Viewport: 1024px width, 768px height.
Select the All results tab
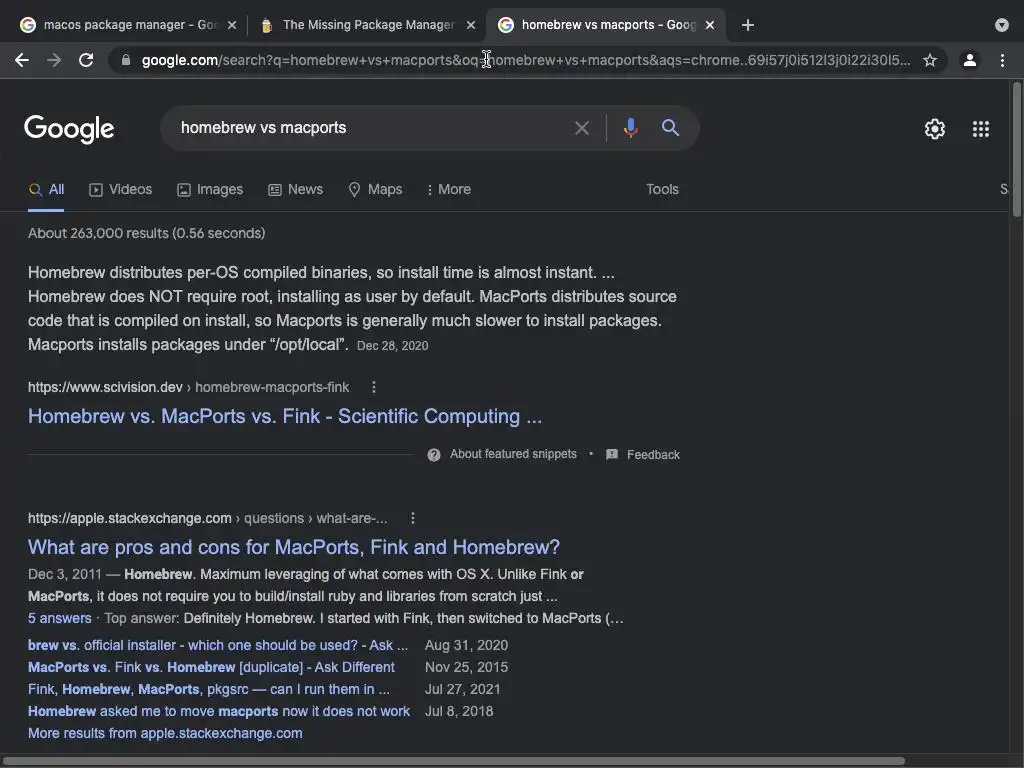46,189
